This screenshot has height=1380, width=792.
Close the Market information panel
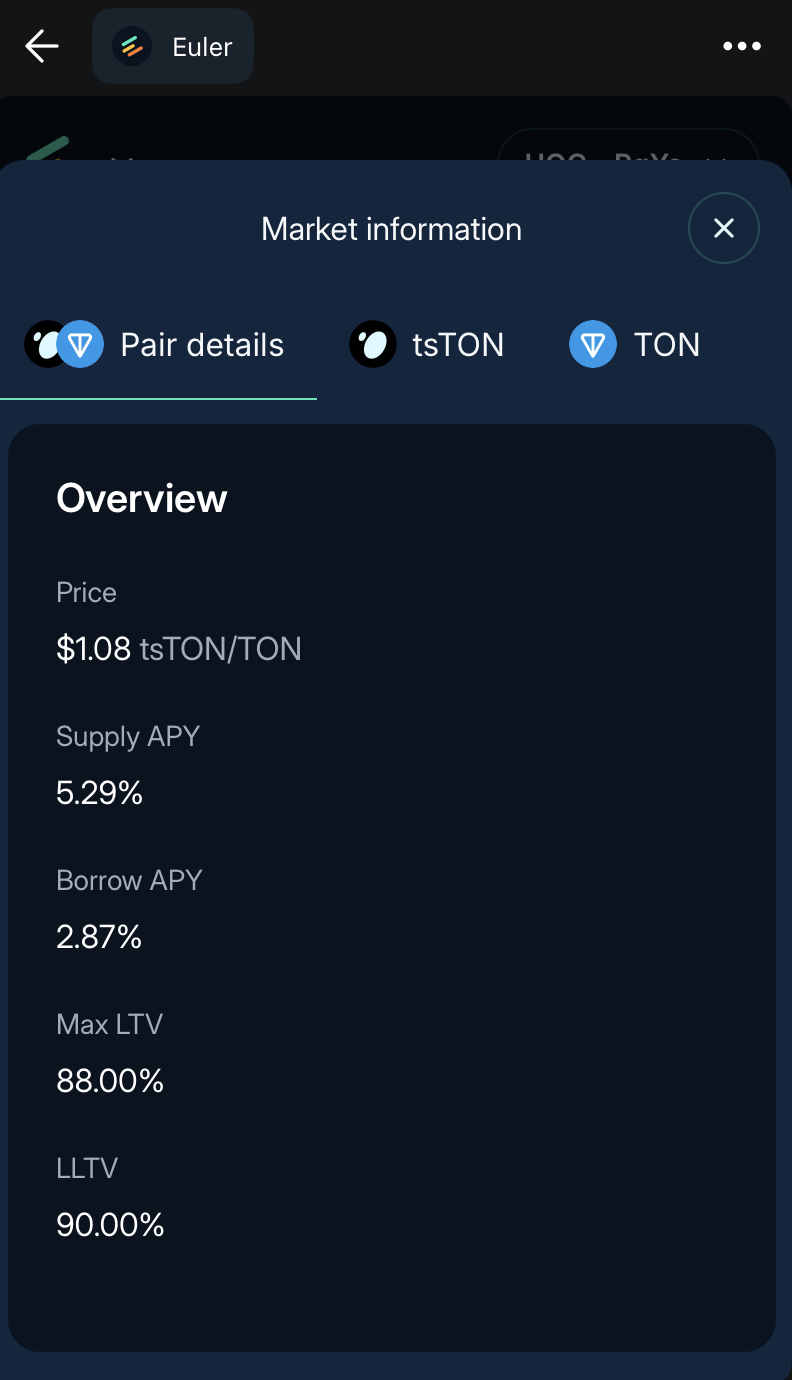tap(724, 228)
